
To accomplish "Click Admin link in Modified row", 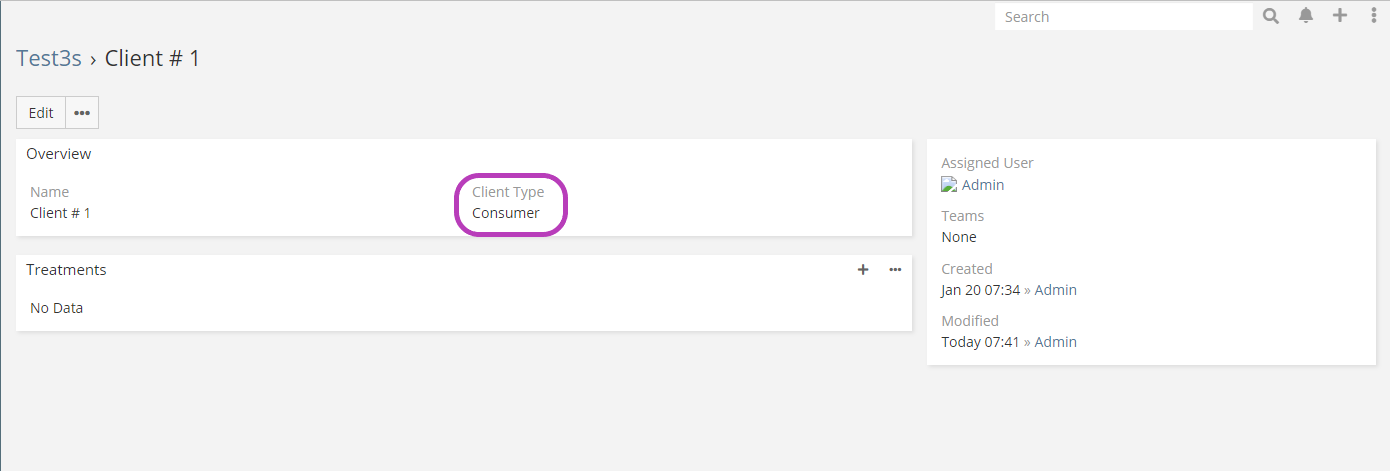I will pos(1055,342).
